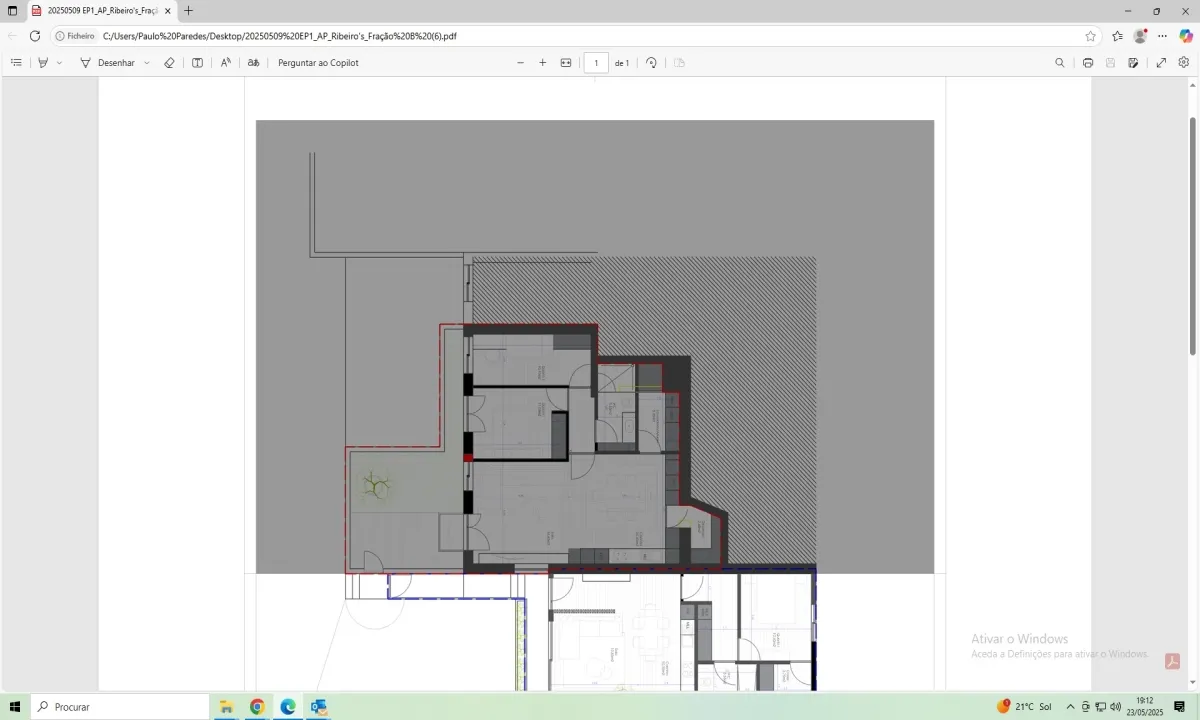Open the PDF table of contents sidebar

(x=16, y=63)
